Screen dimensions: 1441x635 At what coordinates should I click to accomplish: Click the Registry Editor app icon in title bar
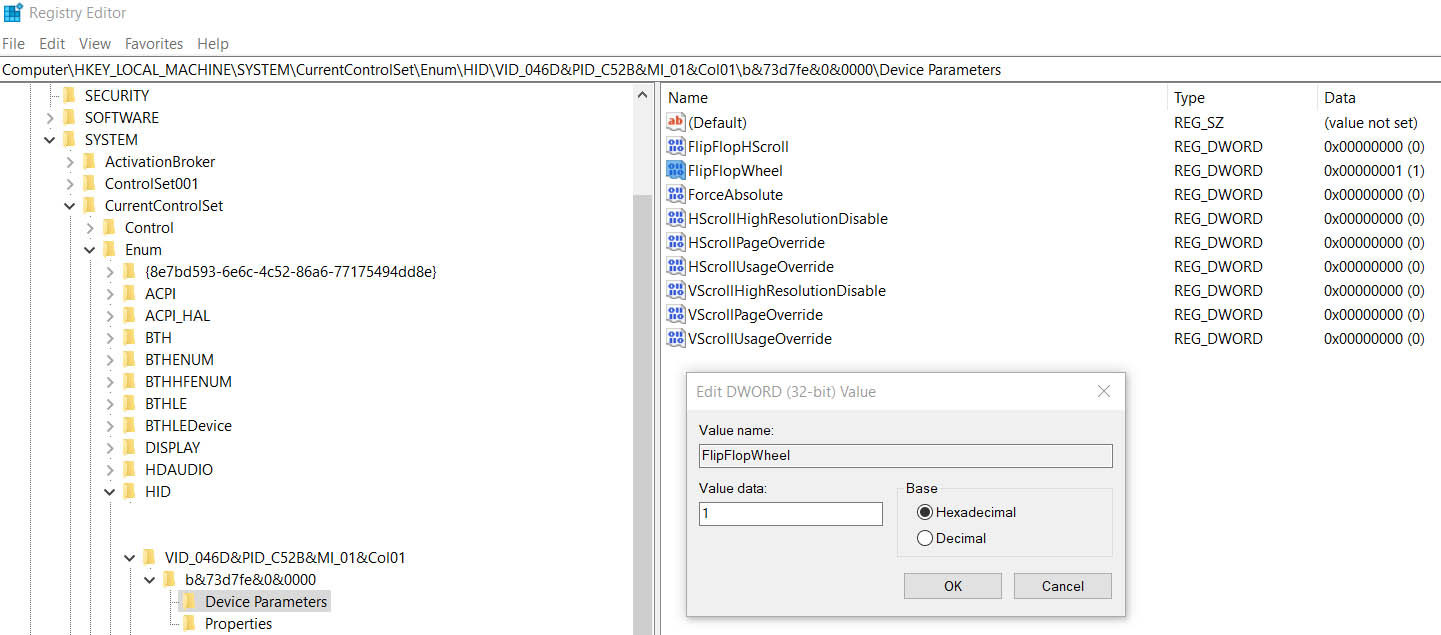click(13, 13)
